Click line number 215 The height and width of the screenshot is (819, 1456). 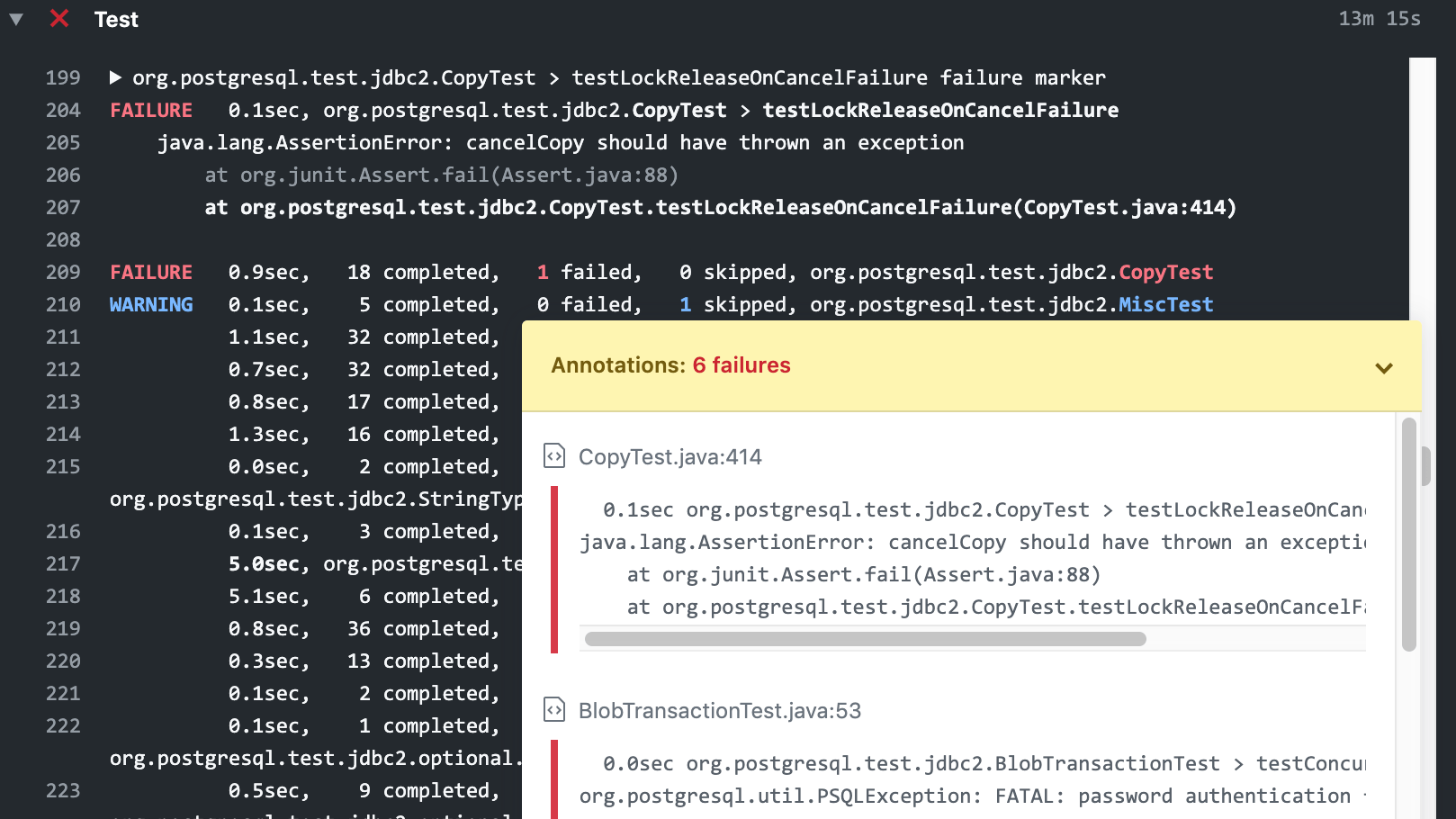(63, 466)
